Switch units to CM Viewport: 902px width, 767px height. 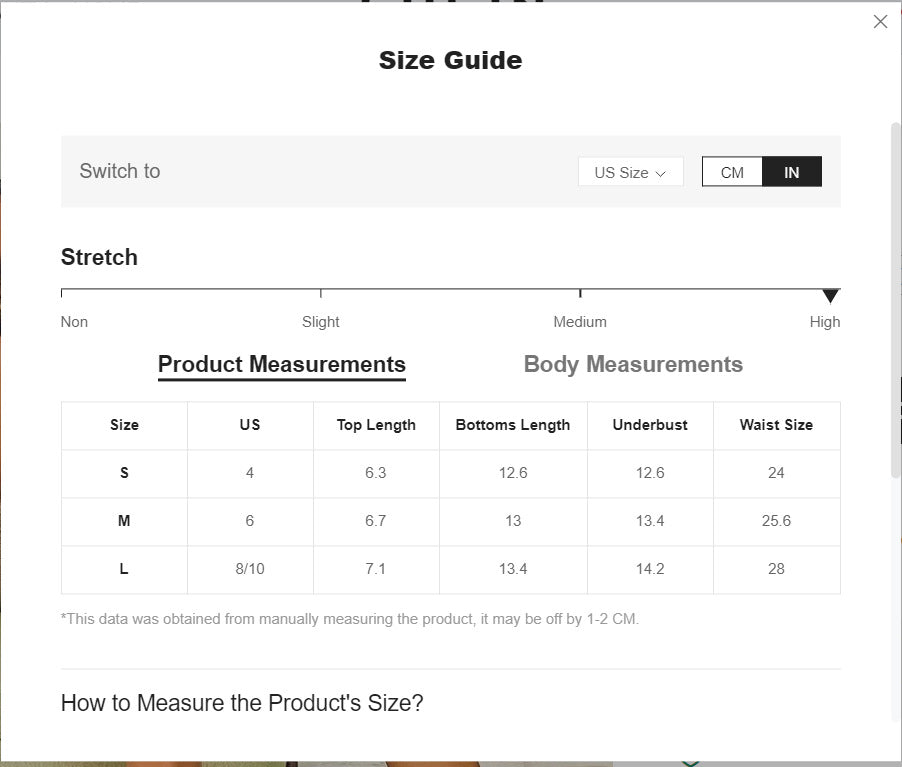tap(732, 172)
